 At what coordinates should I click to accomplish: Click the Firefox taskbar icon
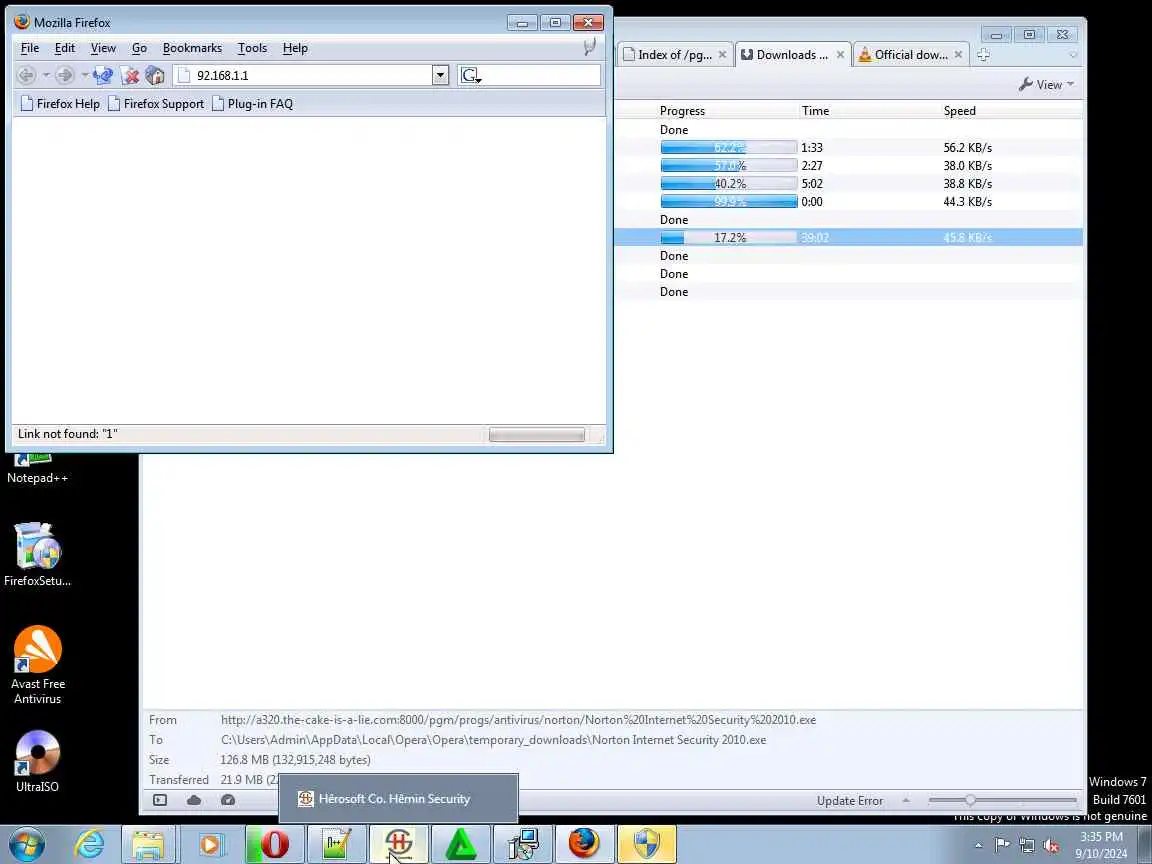point(584,844)
